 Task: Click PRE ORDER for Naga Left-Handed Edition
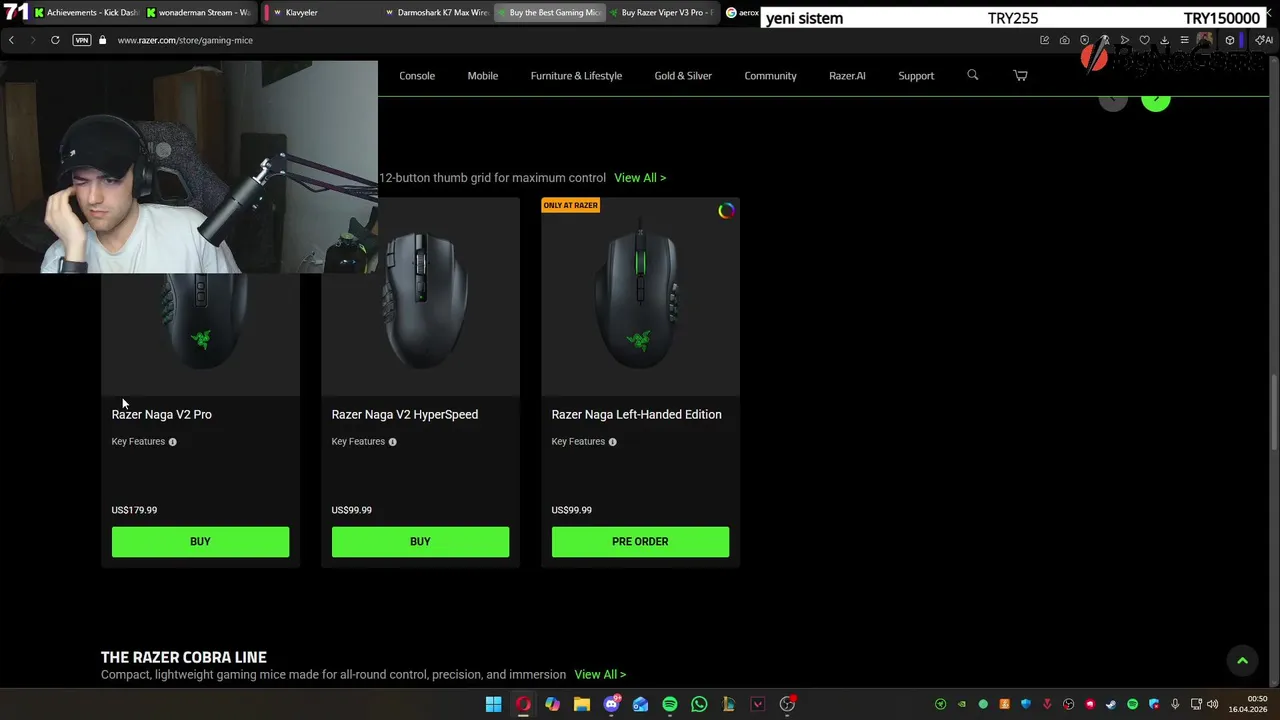[640, 542]
